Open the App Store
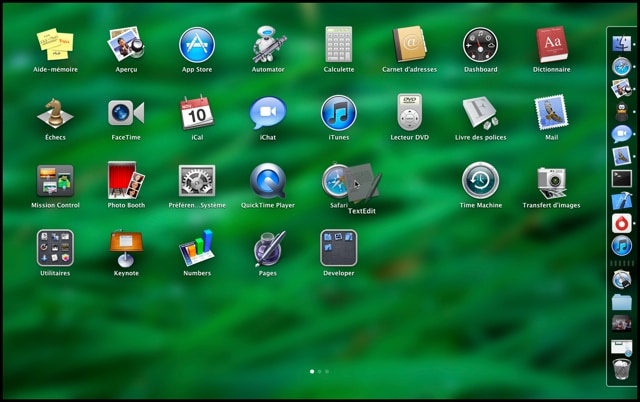Image resolution: width=640 pixels, height=402 pixels. 197,45
